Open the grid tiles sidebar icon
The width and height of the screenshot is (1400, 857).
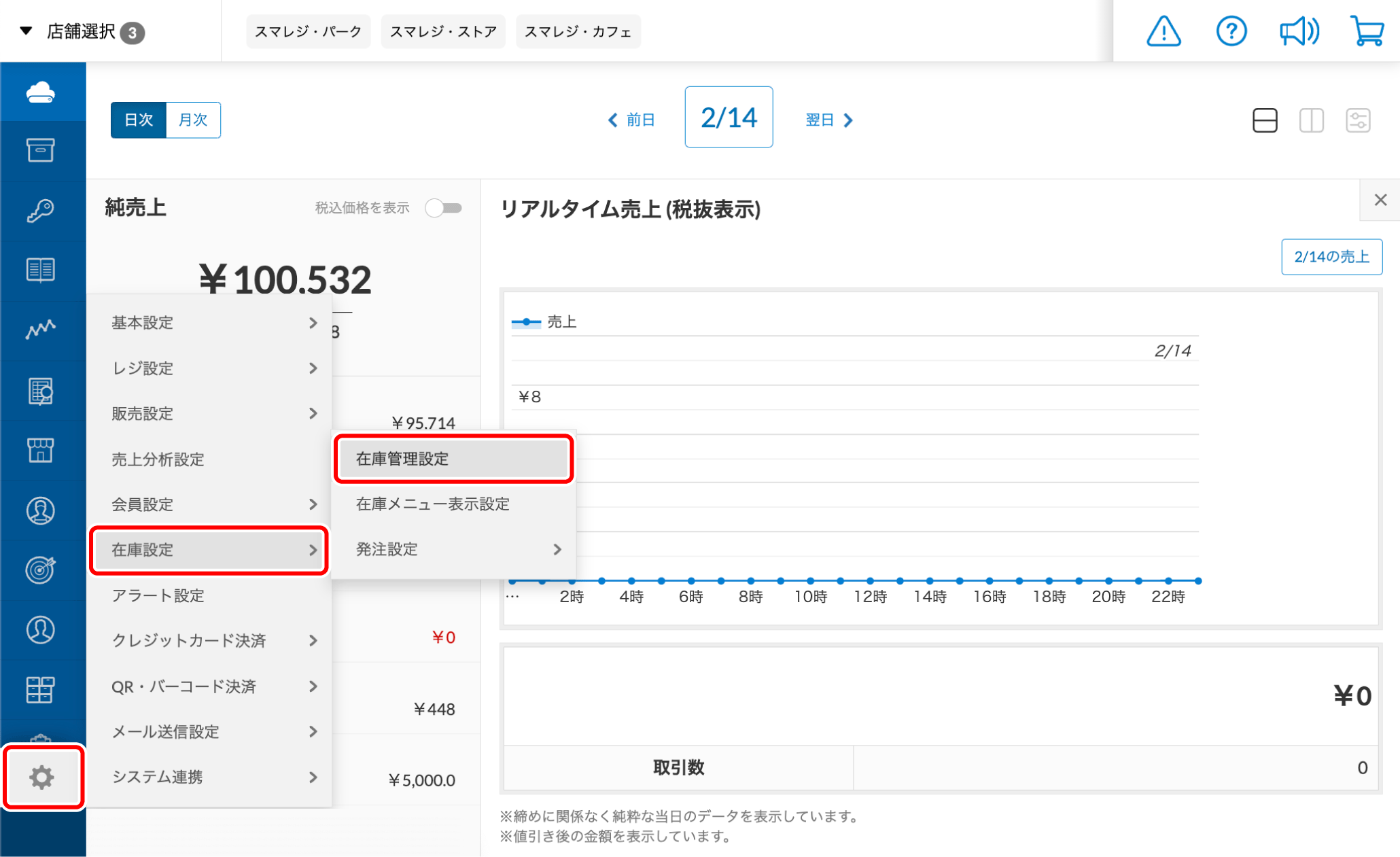pos(41,690)
